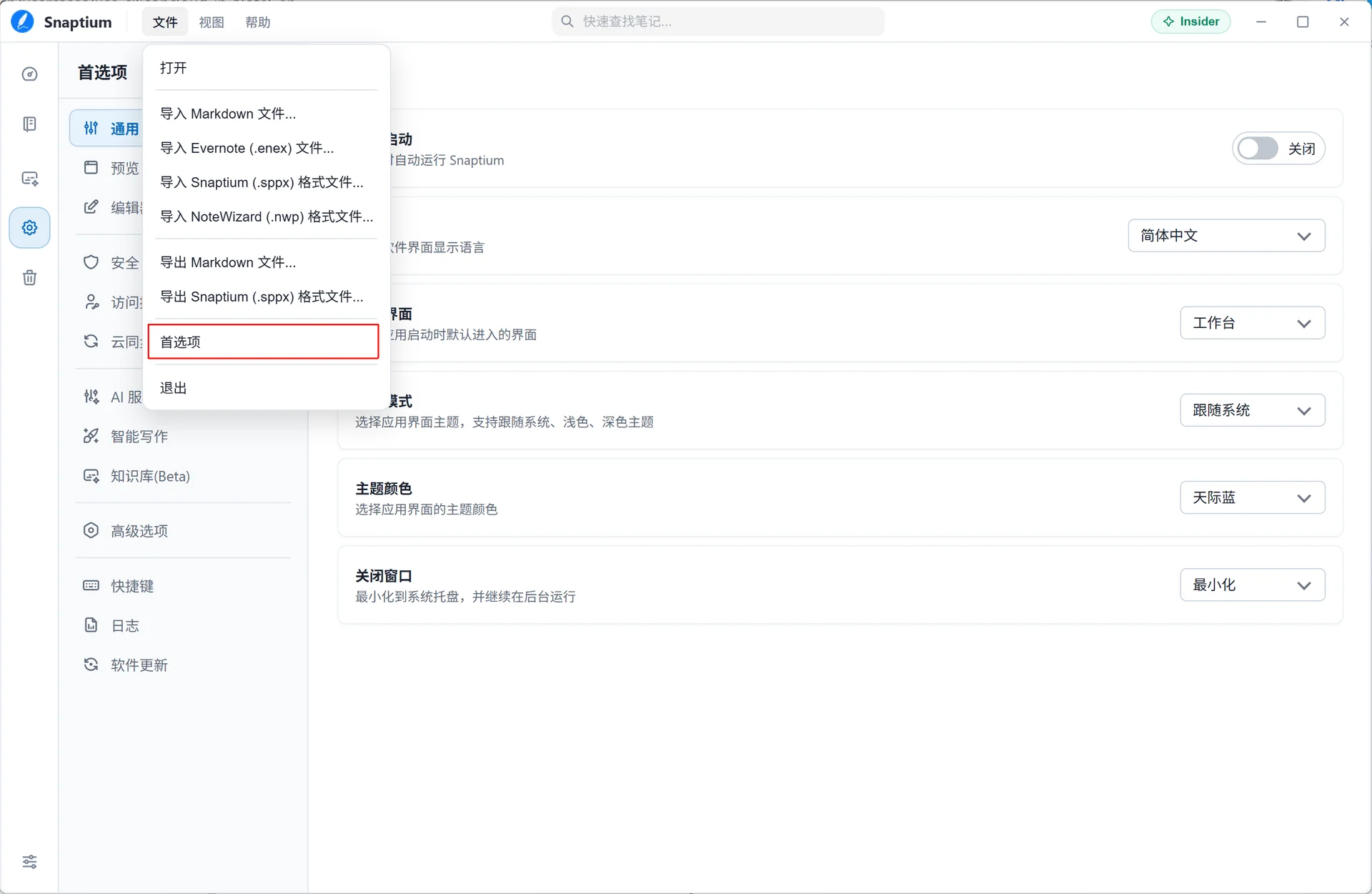Image resolution: width=1372 pixels, height=894 pixels.
Task: Open the 跟随系统 theme mode dropdown
Action: tap(1252, 410)
